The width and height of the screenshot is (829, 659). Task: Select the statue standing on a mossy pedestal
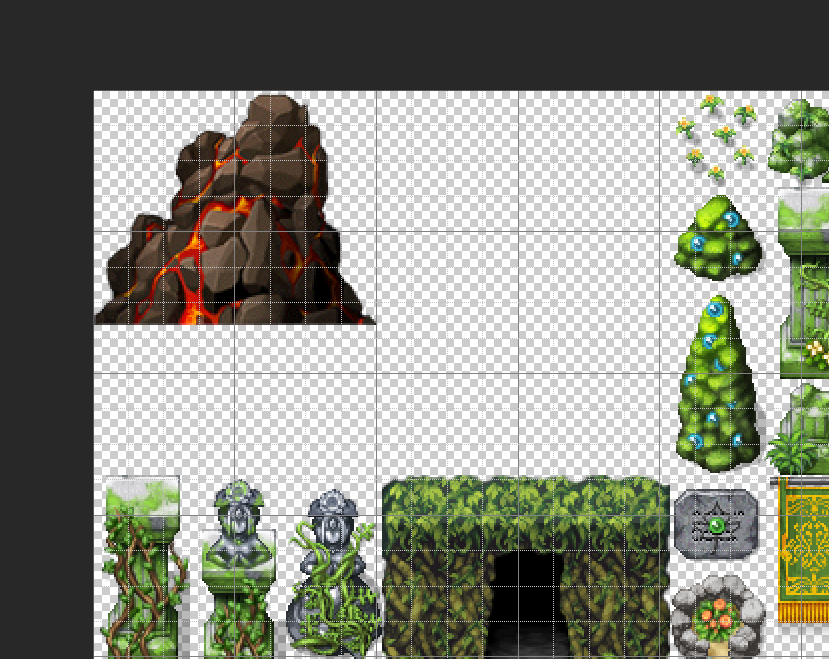pos(239,569)
